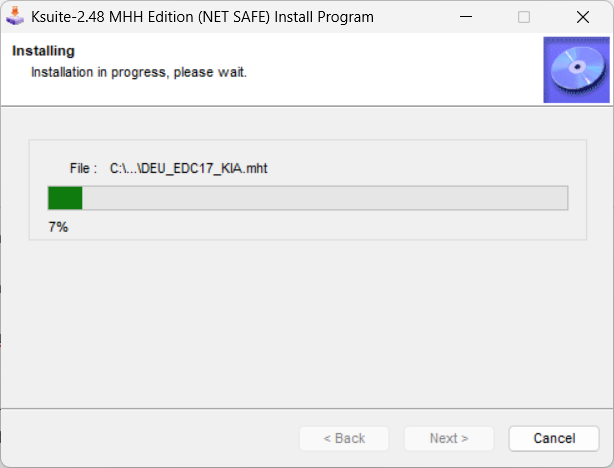
Task: Click blank white header area beside the disc icon
Action: click(400, 70)
